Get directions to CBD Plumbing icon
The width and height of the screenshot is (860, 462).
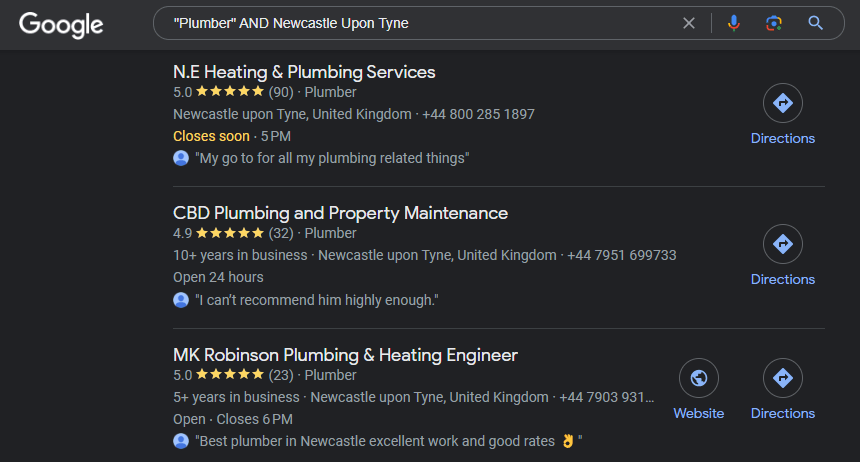pyautogui.click(x=783, y=244)
